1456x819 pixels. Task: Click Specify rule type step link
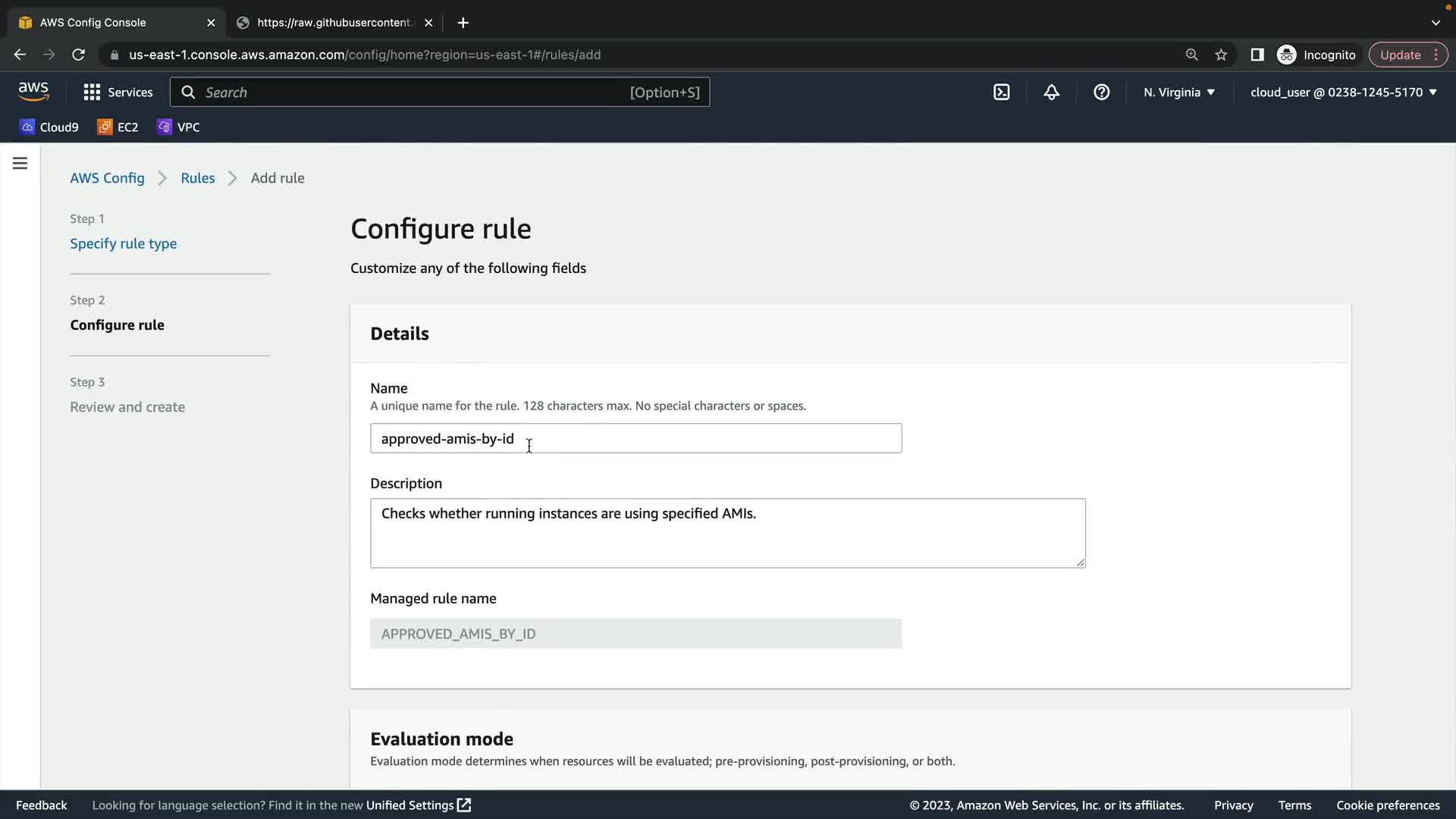[x=123, y=243]
